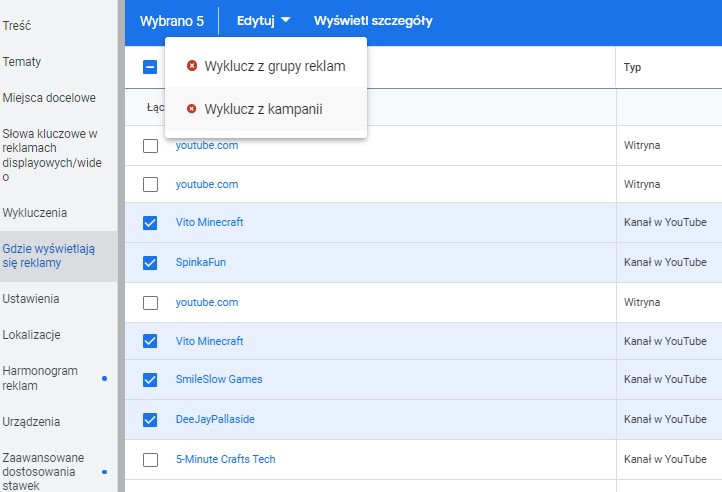The height and width of the screenshot is (492, 722).
Task: Uncheck the first Vito Minecraft row
Action: point(150,223)
